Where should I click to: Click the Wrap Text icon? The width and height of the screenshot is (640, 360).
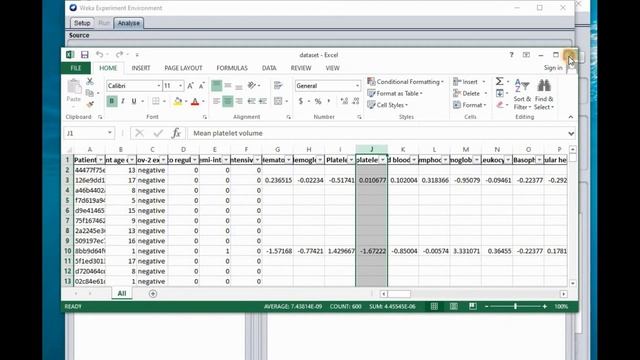pos(278,85)
